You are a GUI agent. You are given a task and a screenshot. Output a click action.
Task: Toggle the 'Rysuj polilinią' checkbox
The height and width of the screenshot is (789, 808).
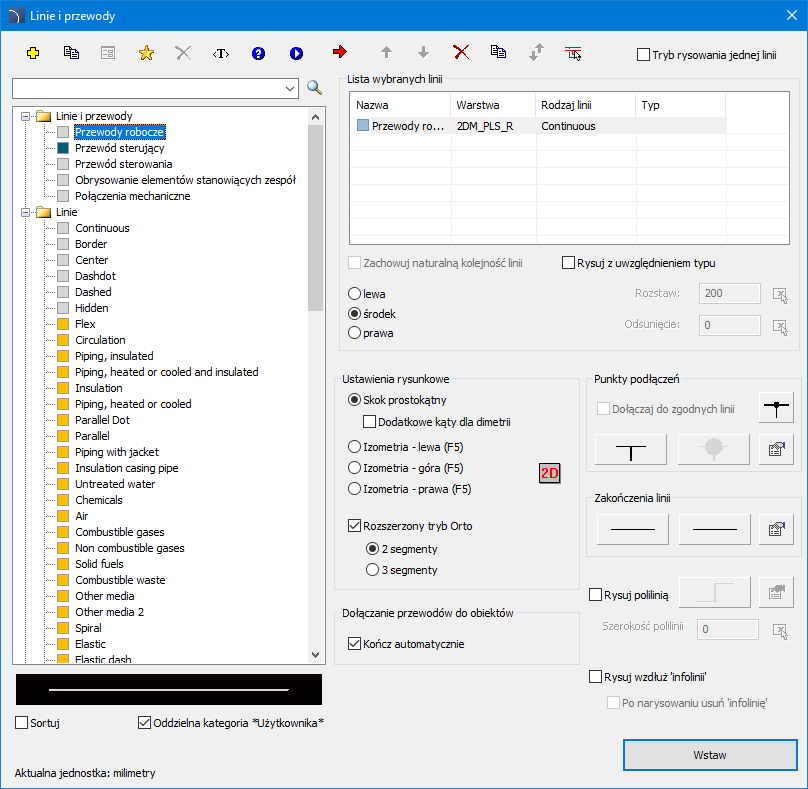596,594
